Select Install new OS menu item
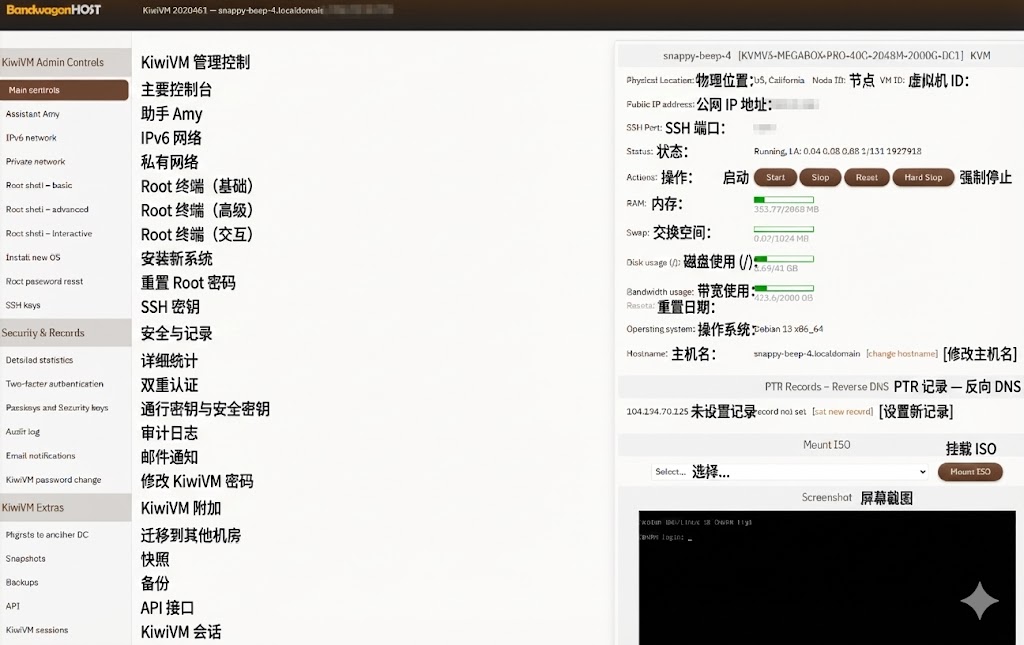The image size is (1024, 645). 33,257
